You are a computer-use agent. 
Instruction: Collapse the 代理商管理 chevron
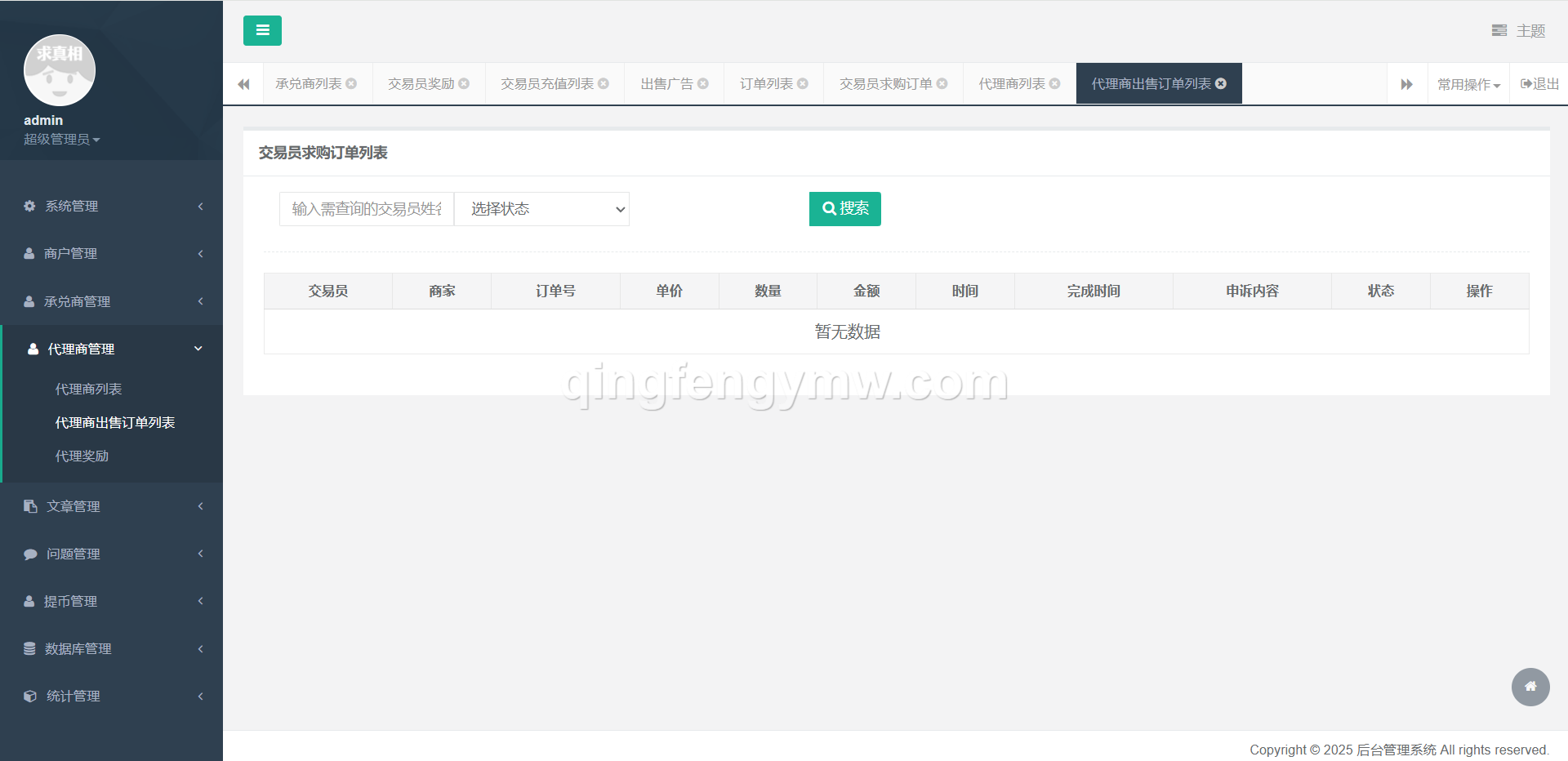point(198,349)
